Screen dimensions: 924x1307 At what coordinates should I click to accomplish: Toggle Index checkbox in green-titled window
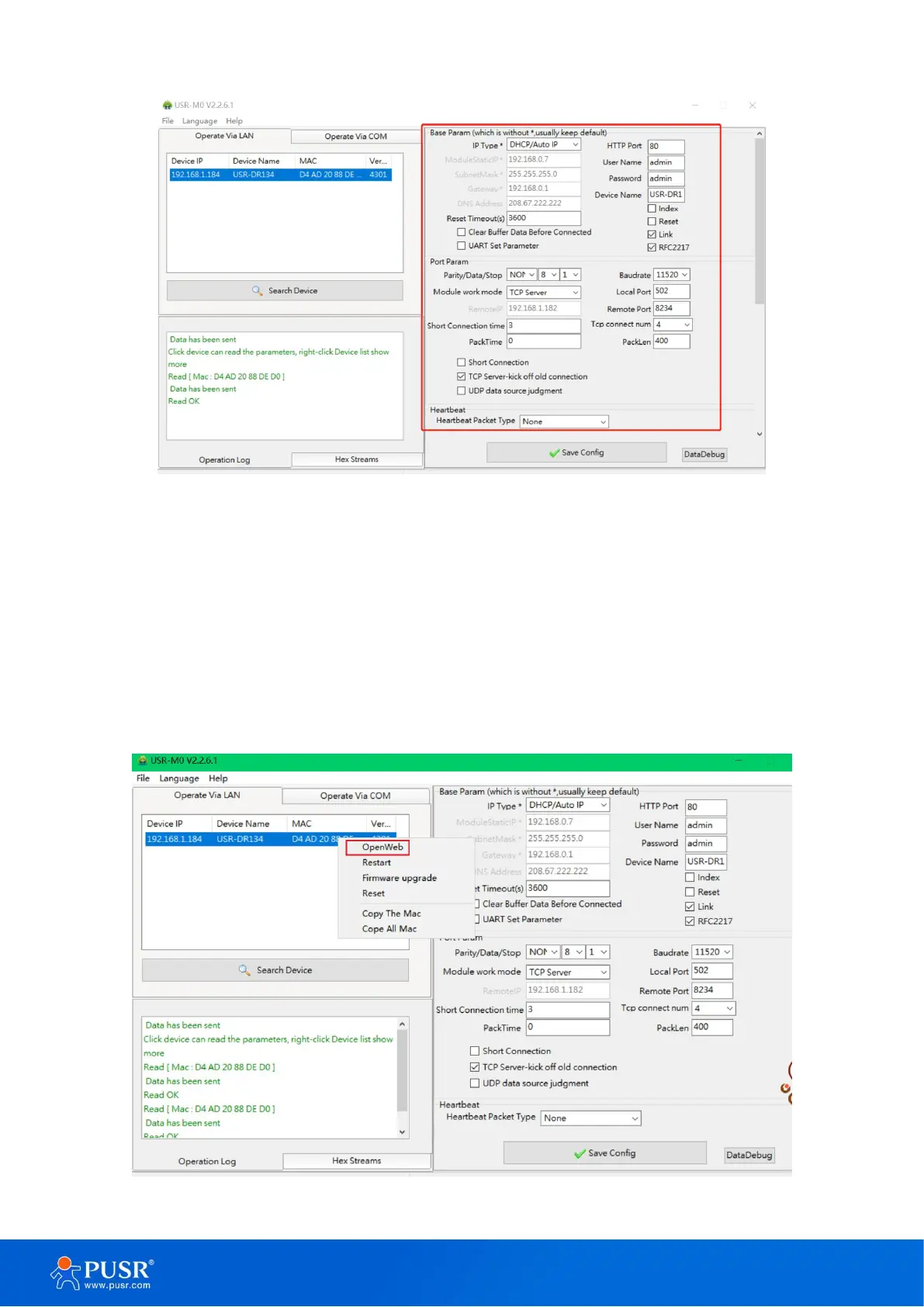point(690,877)
